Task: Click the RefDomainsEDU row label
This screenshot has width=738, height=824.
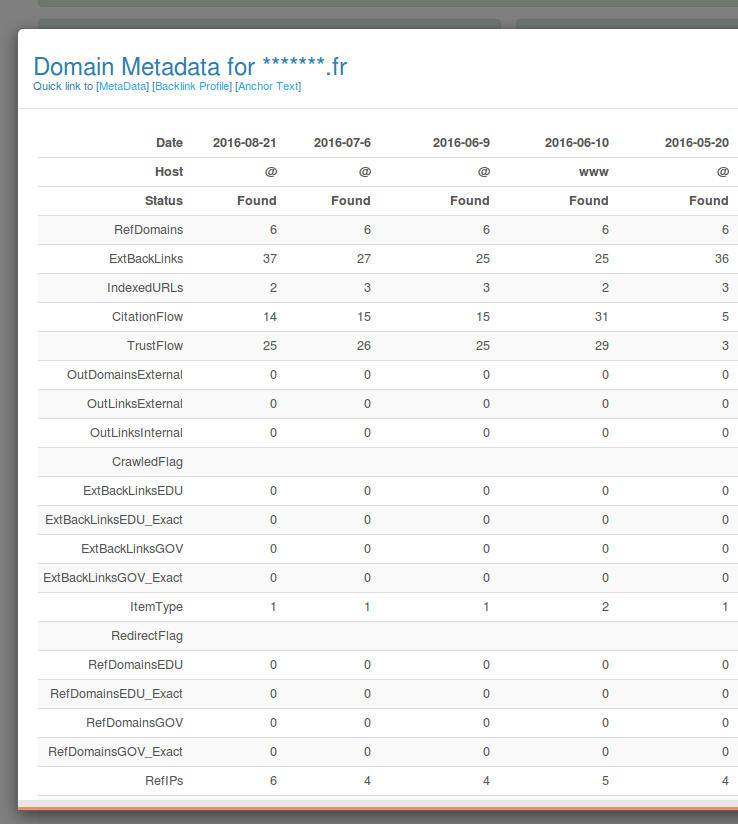Action: tap(136, 665)
